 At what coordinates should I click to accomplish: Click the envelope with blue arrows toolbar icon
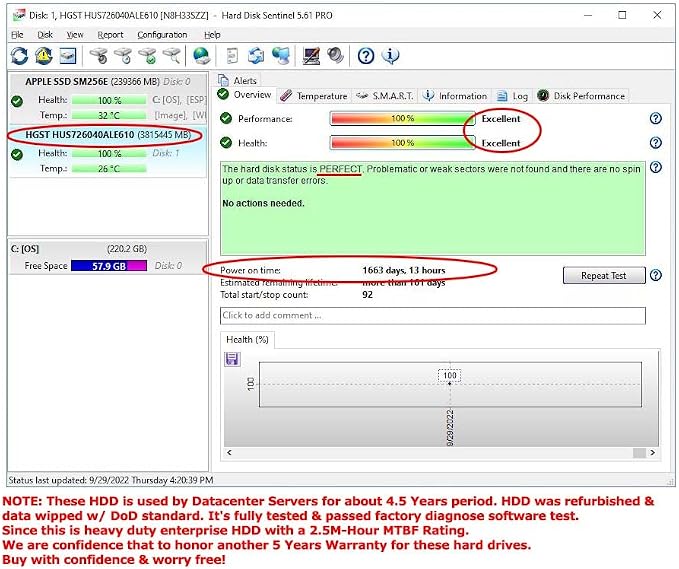[x=256, y=56]
